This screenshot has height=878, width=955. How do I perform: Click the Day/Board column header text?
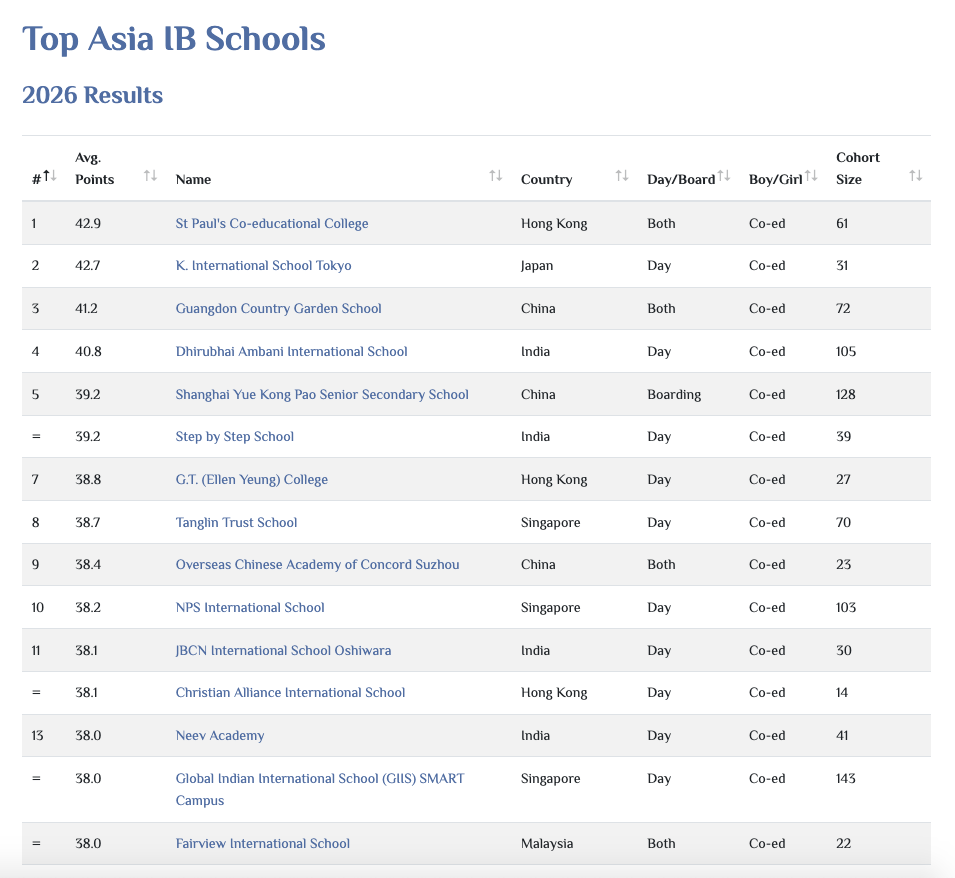(681, 180)
